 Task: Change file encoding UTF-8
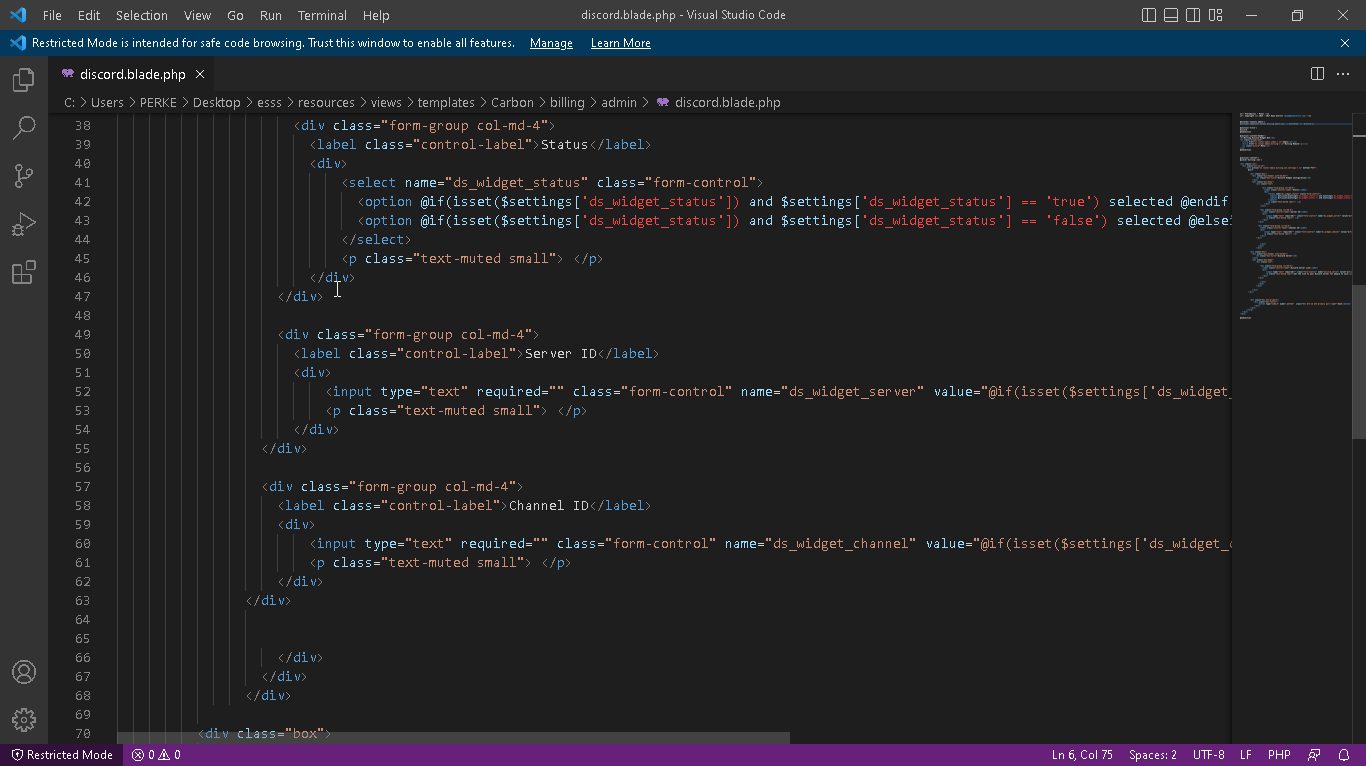pyautogui.click(x=1208, y=755)
